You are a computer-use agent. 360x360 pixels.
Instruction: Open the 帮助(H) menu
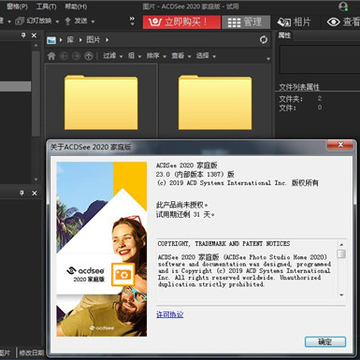click(x=76, y=6)
